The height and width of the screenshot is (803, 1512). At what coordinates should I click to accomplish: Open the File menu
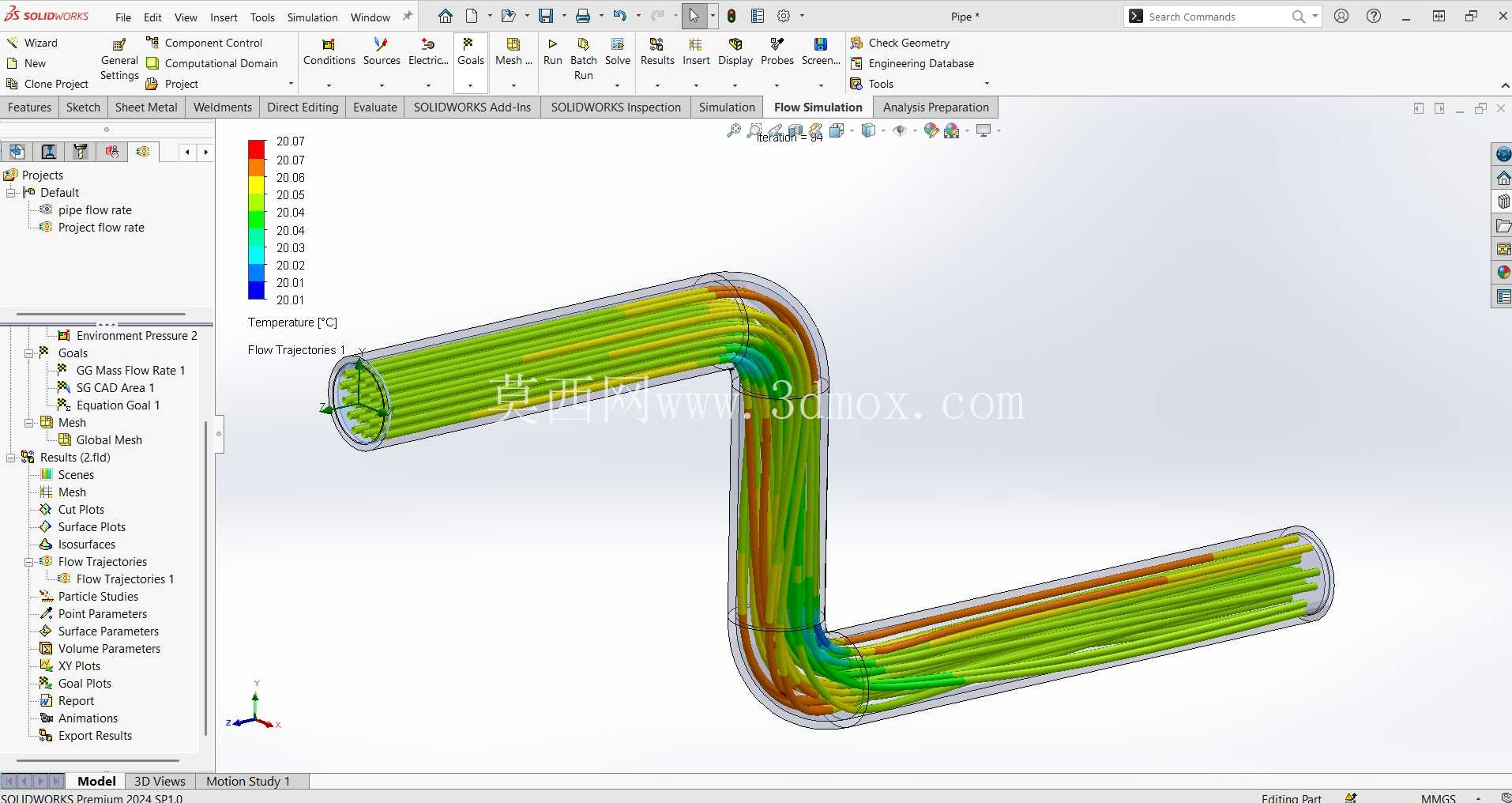[123, 17]
